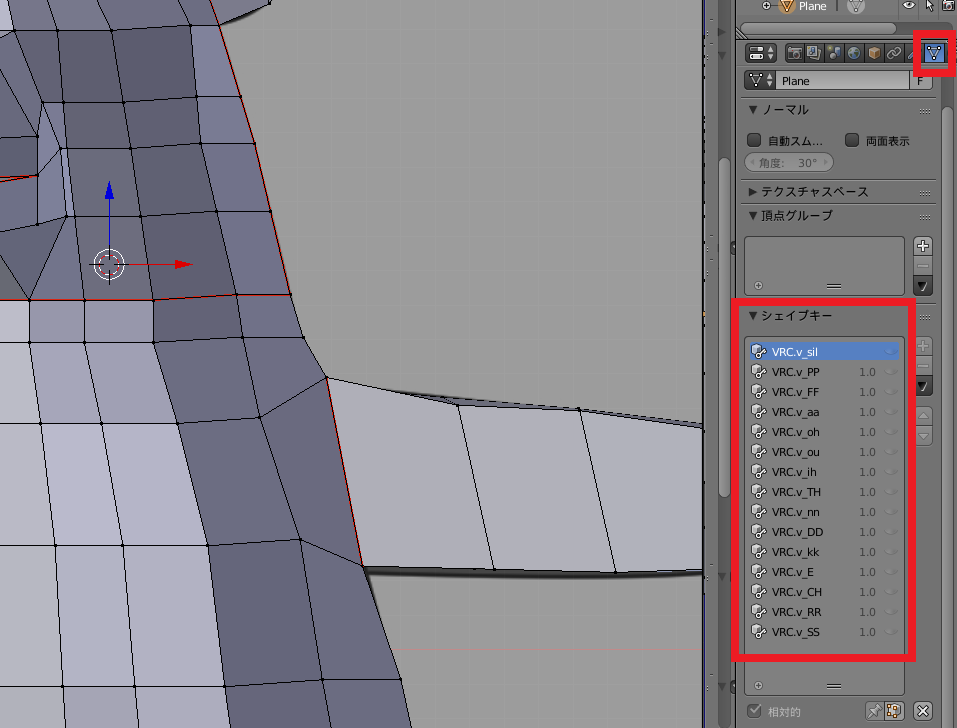Open the Render Layers properties tab
Viewport: 957px width, 728px height.
814,53
